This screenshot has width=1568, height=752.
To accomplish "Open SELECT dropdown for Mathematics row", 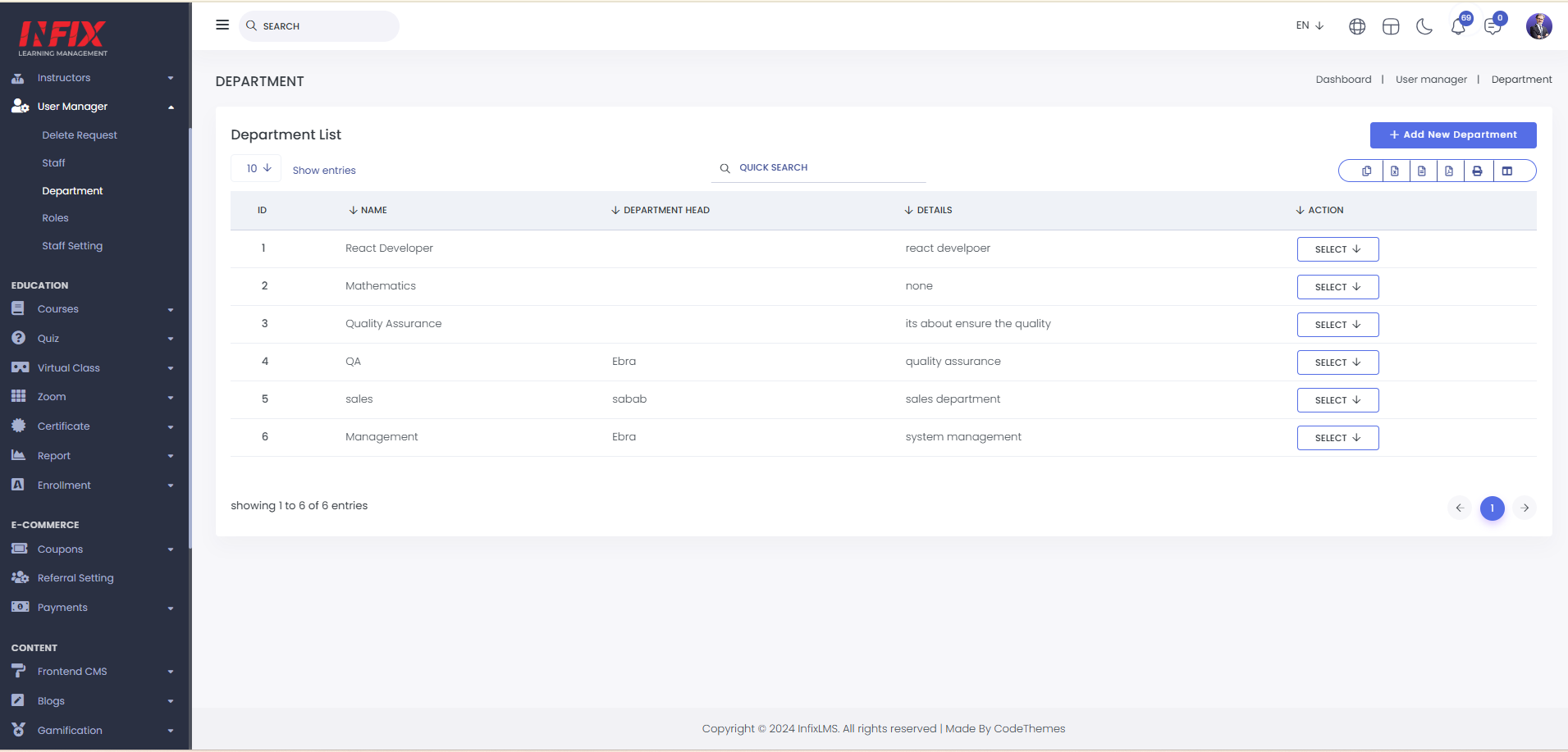I will click(1337, 287).
